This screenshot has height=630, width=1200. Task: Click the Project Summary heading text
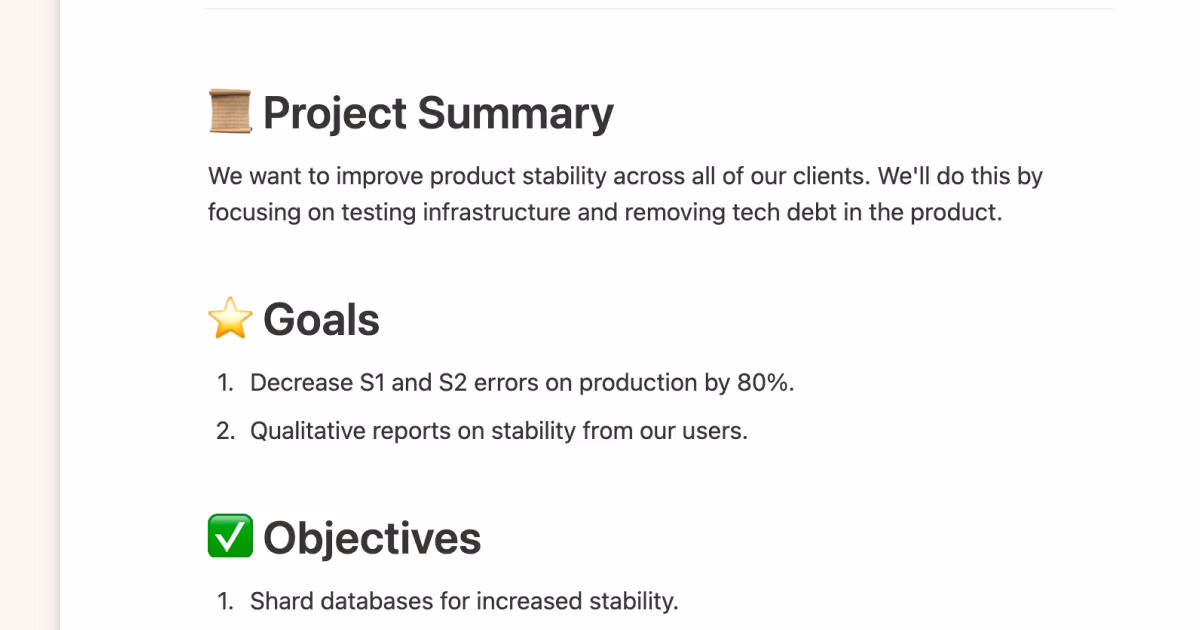pyautogui.click(x=438, y=113)
